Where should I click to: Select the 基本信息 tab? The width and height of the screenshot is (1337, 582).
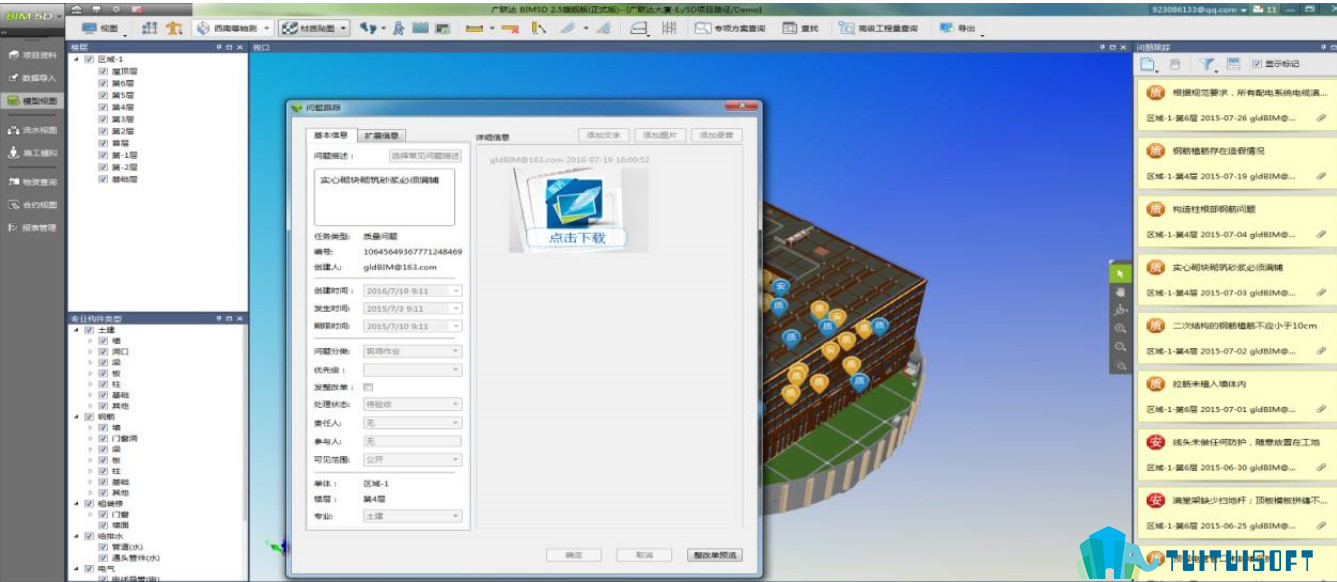point(331,135)
